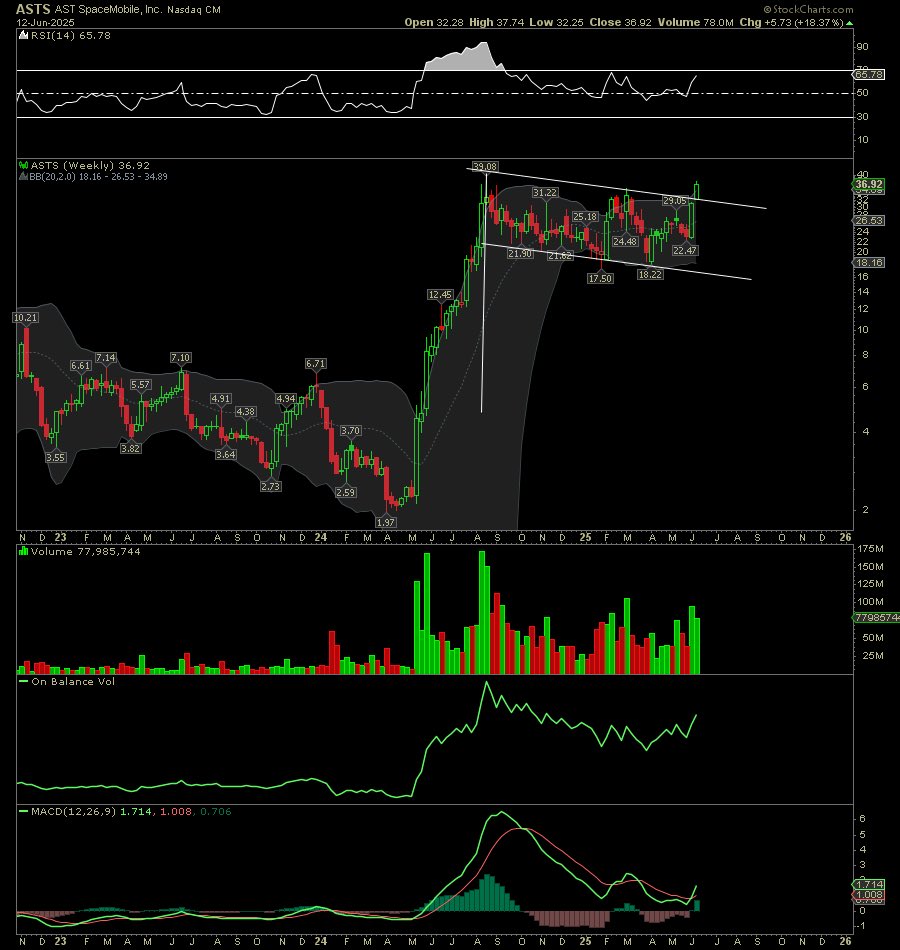900x950 pixels.
Task: Click the Open 32.28 value
Action: pyautogui.click(x=434, y=22)
